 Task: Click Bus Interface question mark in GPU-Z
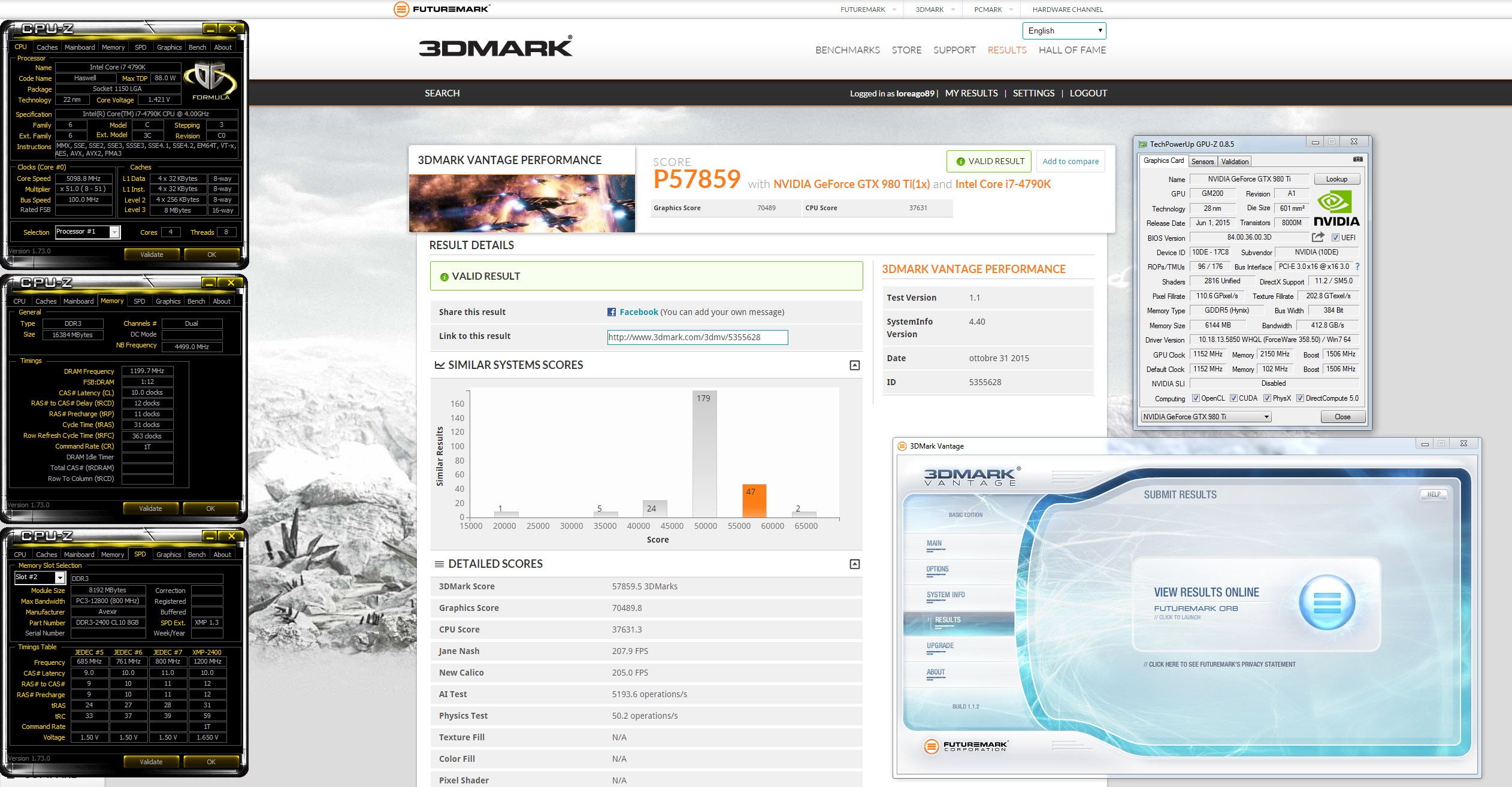pyautogui.click(x=1357, y=267)
